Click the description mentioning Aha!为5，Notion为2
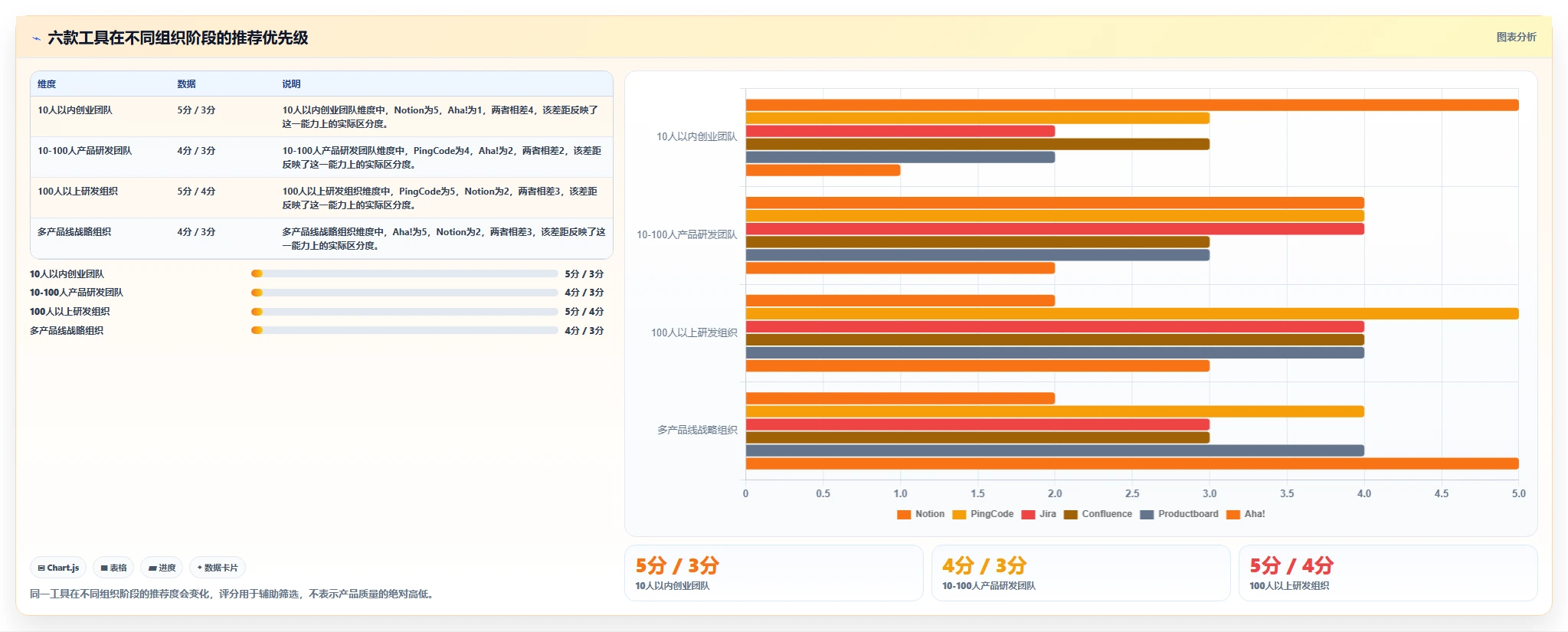Screen dimensions: 1568x632 [x=444, y=239]
